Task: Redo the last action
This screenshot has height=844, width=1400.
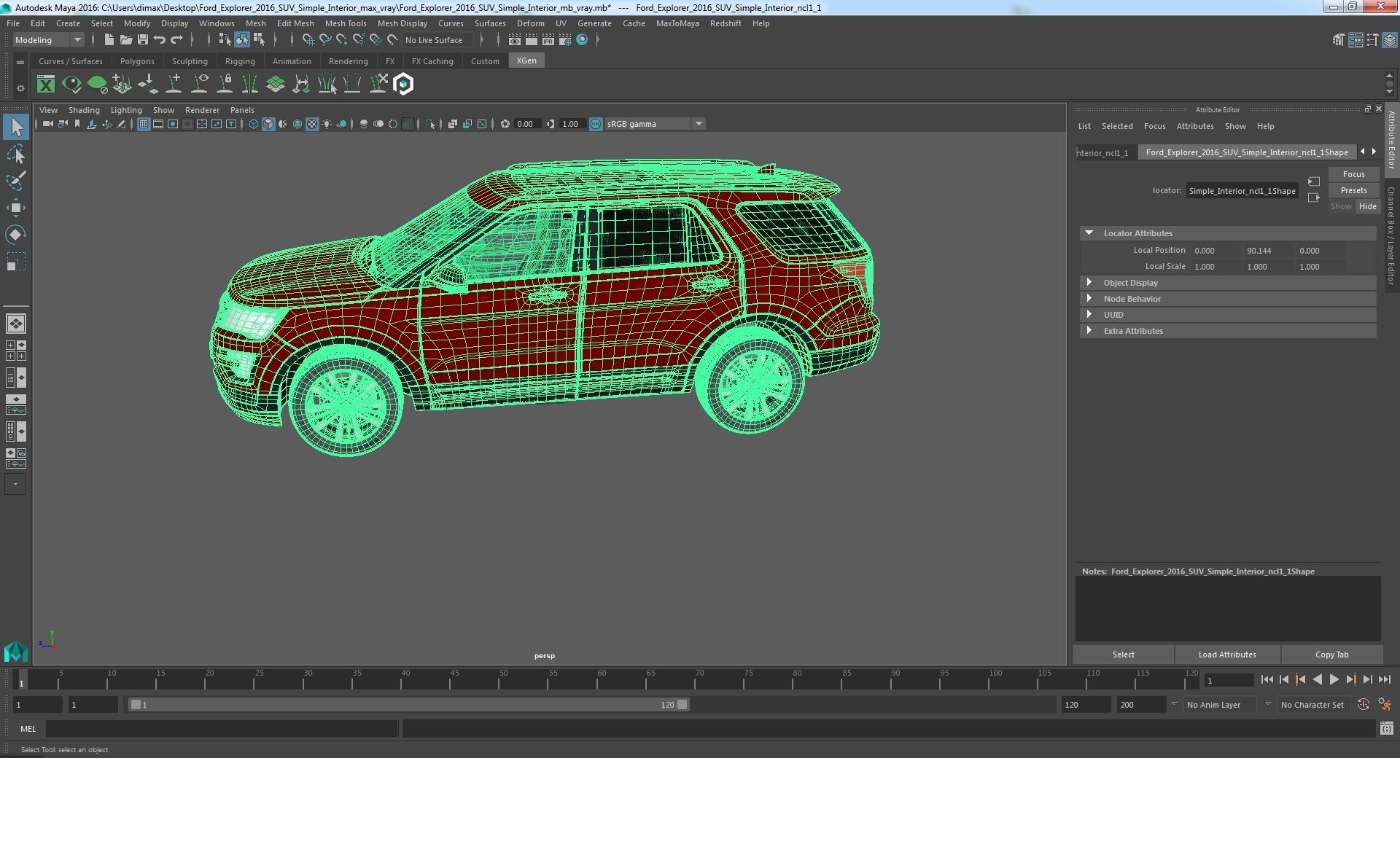Action: (176, 40)
